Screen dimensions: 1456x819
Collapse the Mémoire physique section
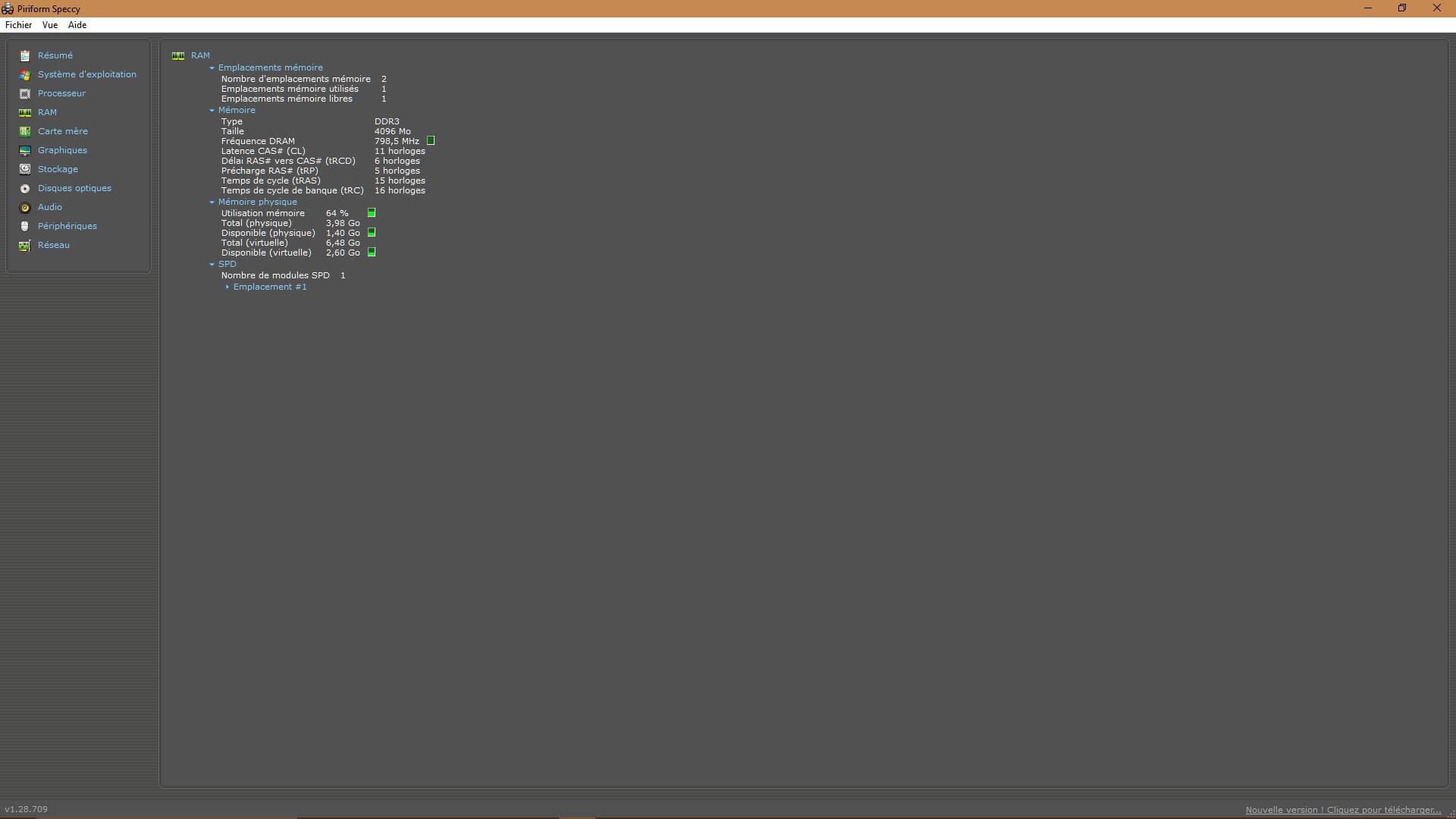(212, 202)
